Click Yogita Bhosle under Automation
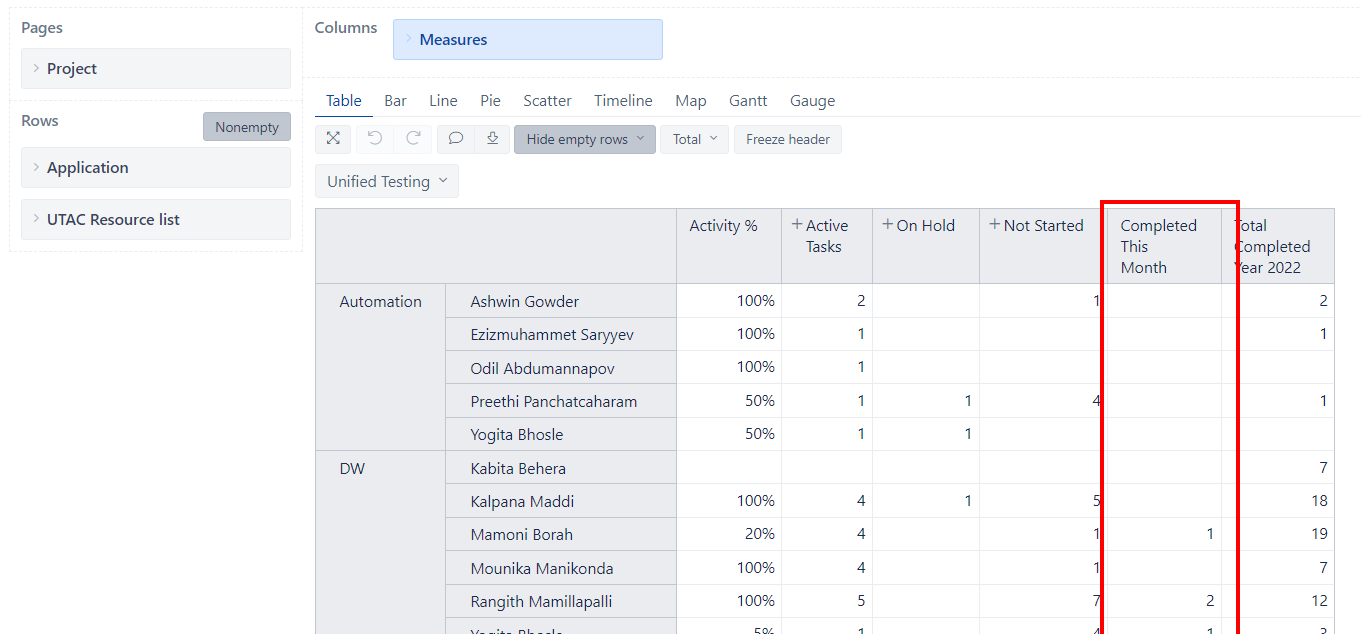This screenshot has width=1361, height=634. pos(561,434)
